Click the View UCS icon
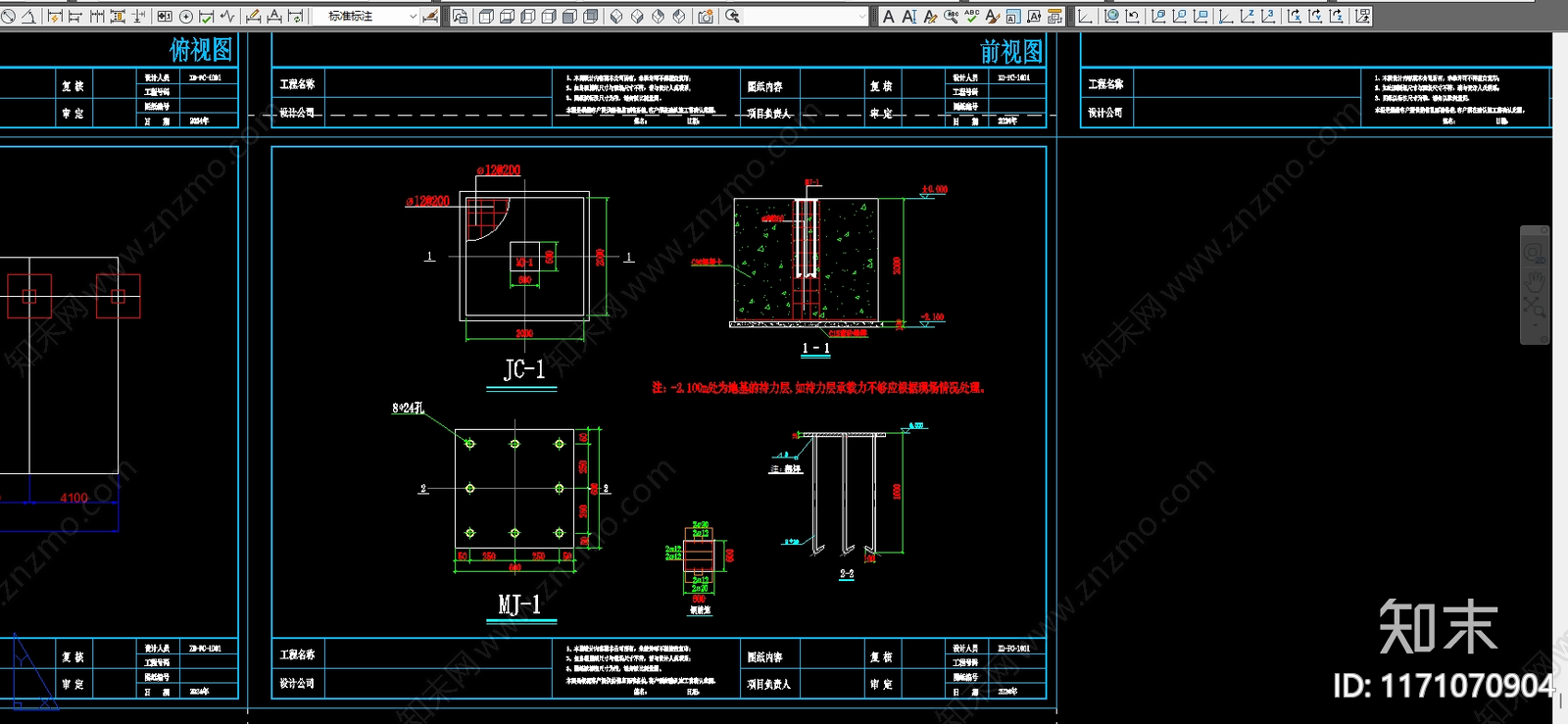Screen dimensions: 1568x724 point(1200,17)
